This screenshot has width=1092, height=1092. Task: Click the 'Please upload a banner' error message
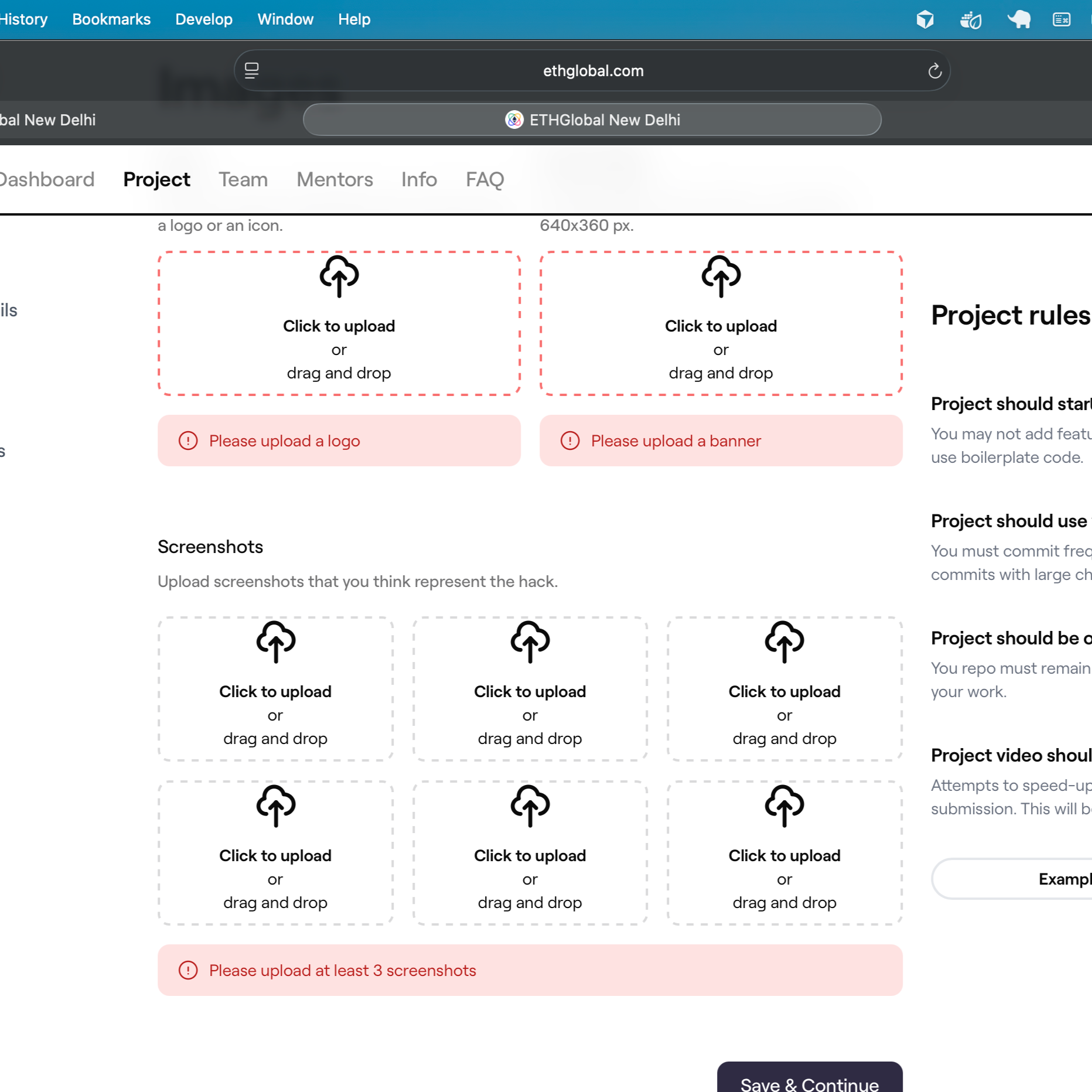721,441
